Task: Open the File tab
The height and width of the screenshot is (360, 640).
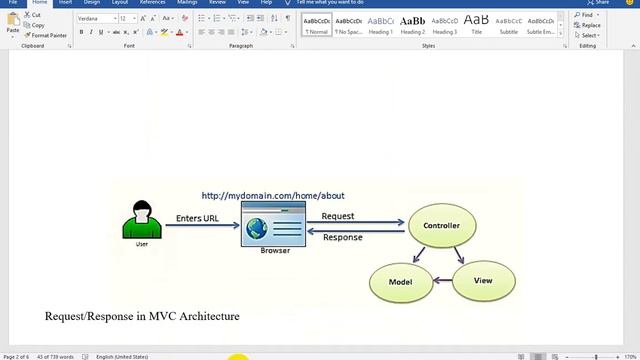Action: 13,2
